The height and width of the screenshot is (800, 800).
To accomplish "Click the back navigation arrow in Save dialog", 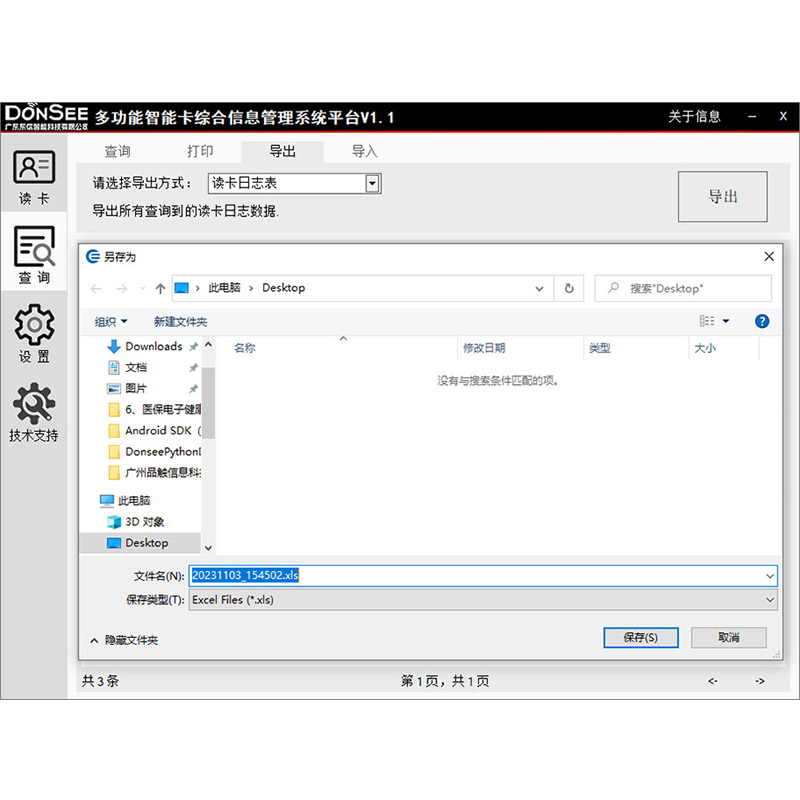I will tap(95, 288).
